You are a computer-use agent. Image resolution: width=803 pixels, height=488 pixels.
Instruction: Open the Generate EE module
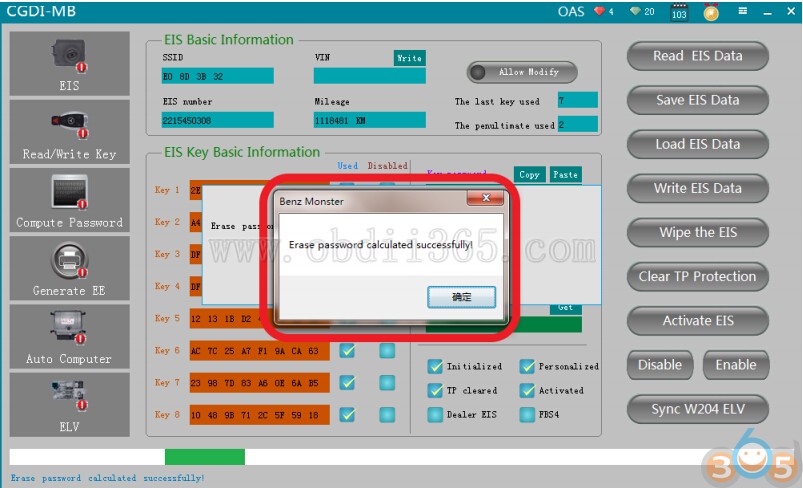point(69,268)
